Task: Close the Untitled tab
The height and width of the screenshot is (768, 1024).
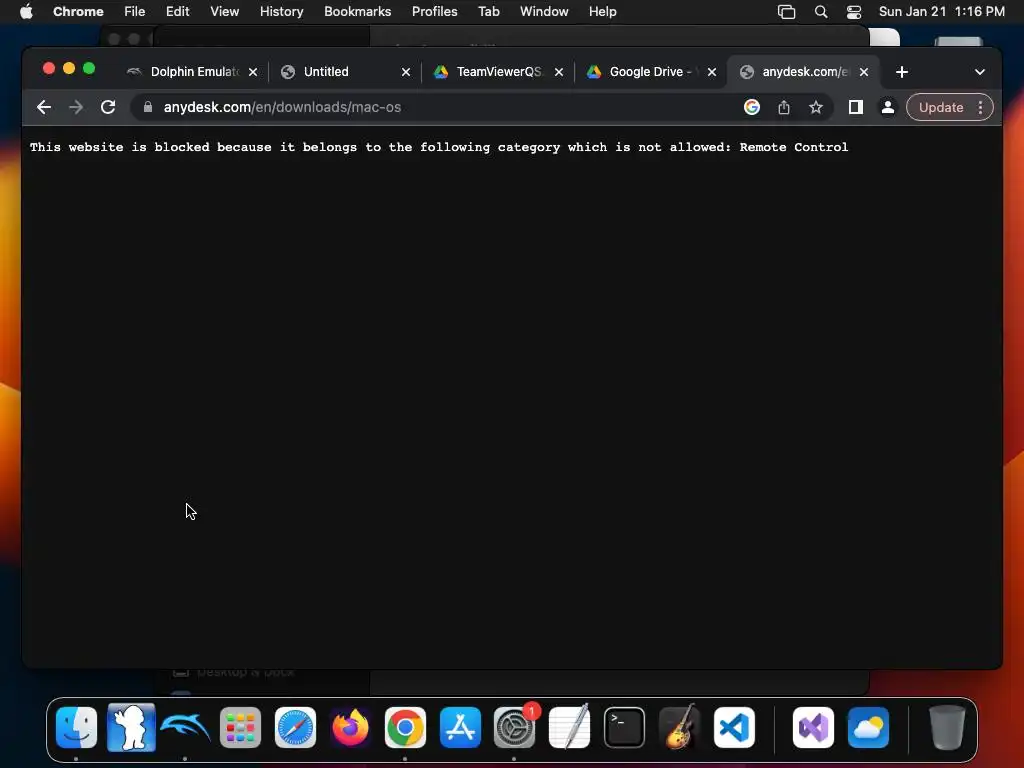Action: click(406, 72)
